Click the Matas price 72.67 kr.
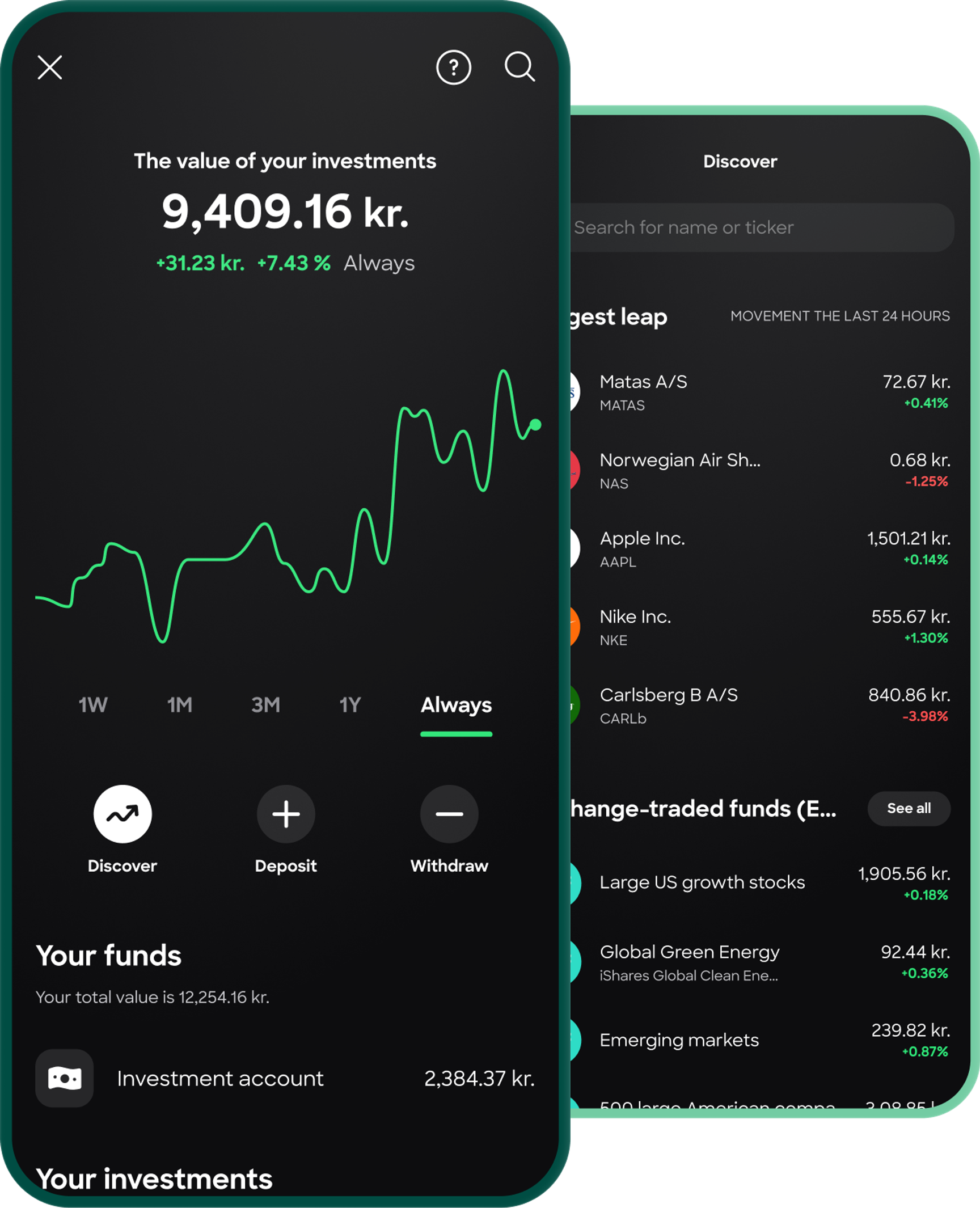 916,382
